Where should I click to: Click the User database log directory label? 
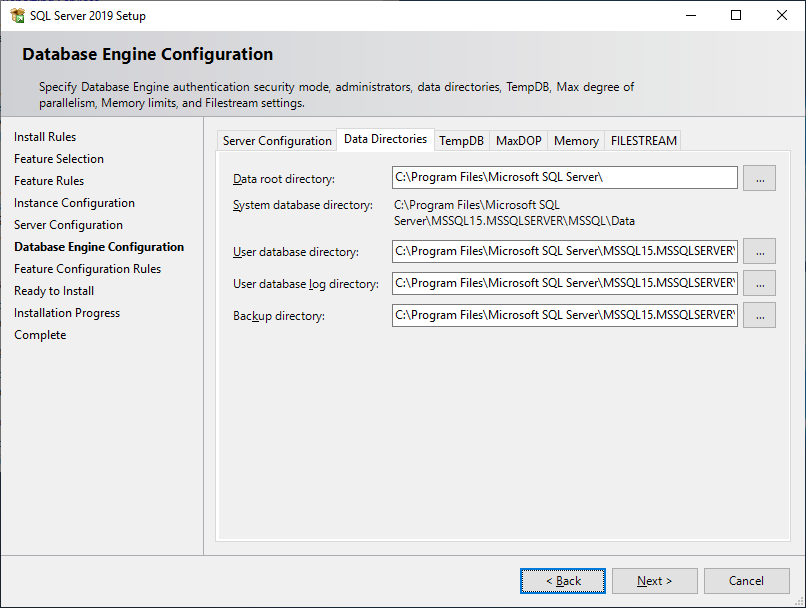coord(306,284)
